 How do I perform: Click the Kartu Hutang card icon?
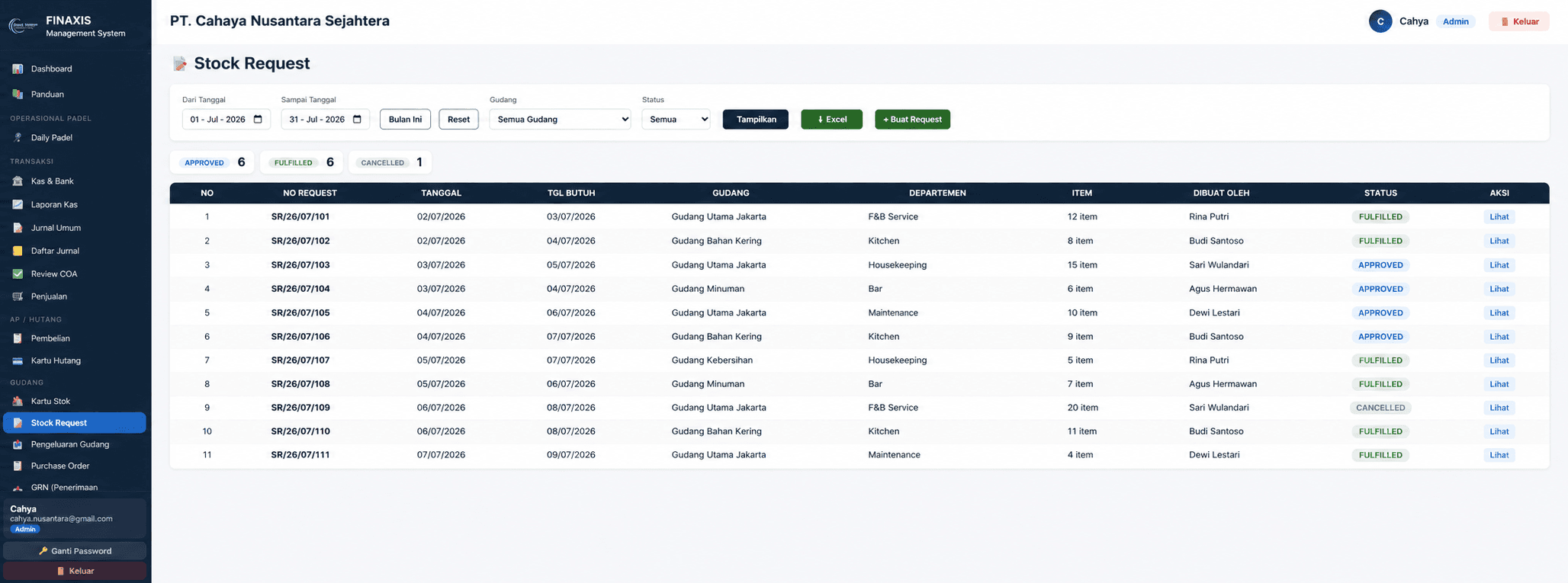(x=18, y=360)
